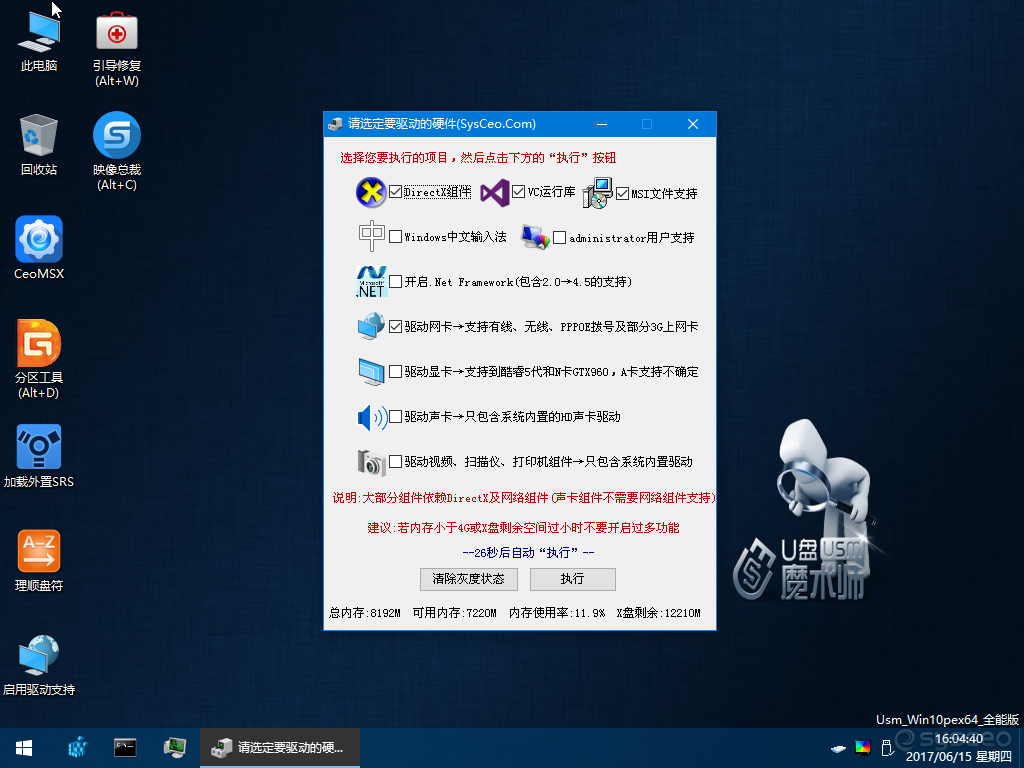Check 开启.Net Framework support box

pyautogui.click(x=395, y=281)
